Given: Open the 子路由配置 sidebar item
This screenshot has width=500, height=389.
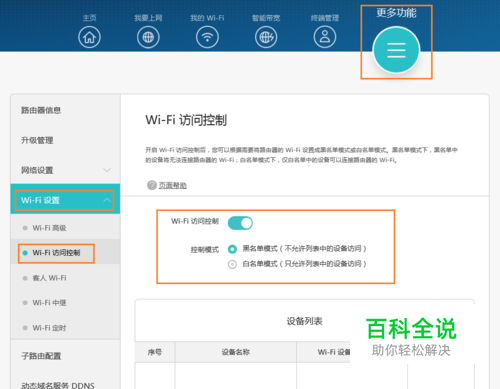Looking at the screenshot, I should pos(41,356).
